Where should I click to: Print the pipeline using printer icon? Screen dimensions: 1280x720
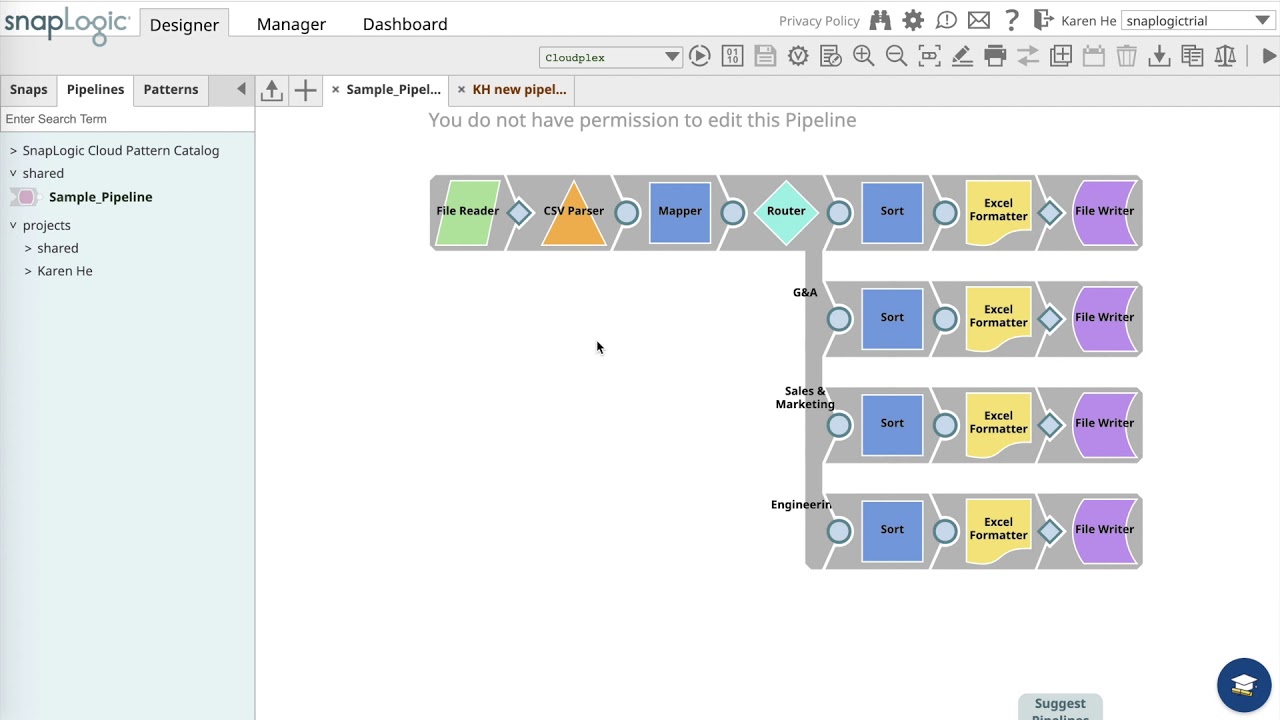[x=995, y=56]
